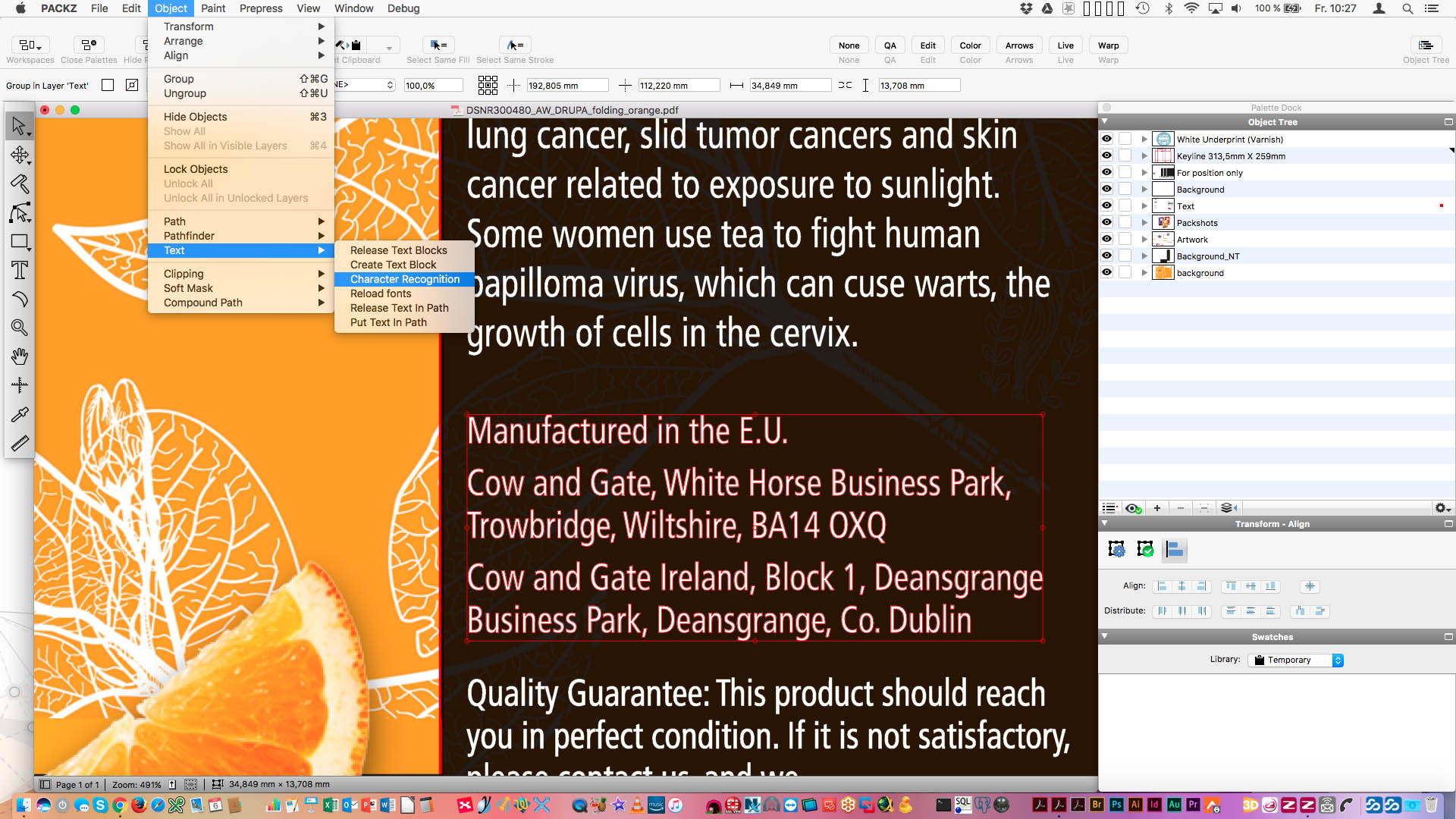Click the transform settings gear icon
The image size is (1456, 819).
(x=1116, y=549)
